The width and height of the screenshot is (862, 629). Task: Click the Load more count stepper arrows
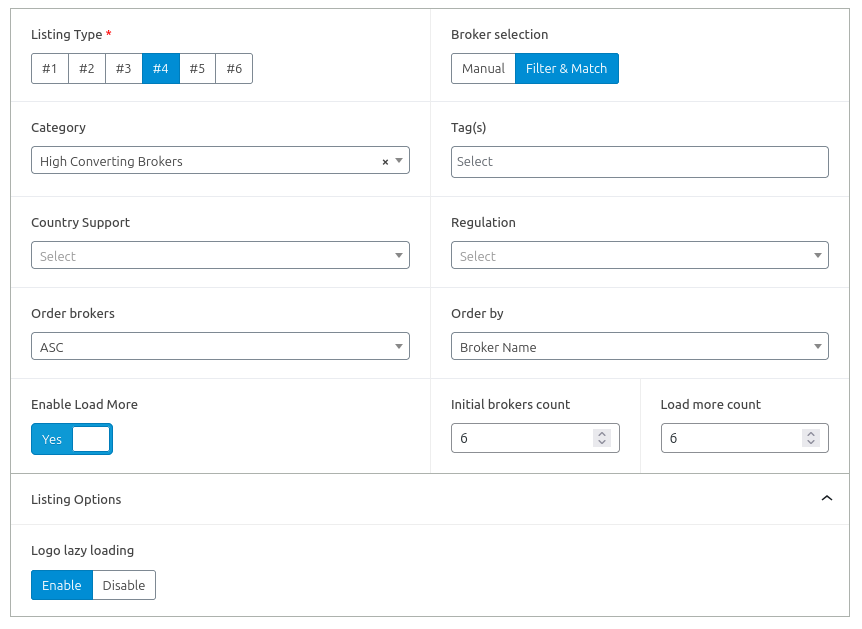811,438
